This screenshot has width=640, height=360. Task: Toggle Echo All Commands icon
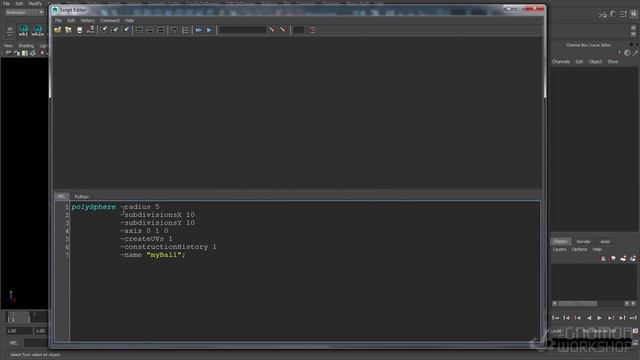click(x=174, y=30)
